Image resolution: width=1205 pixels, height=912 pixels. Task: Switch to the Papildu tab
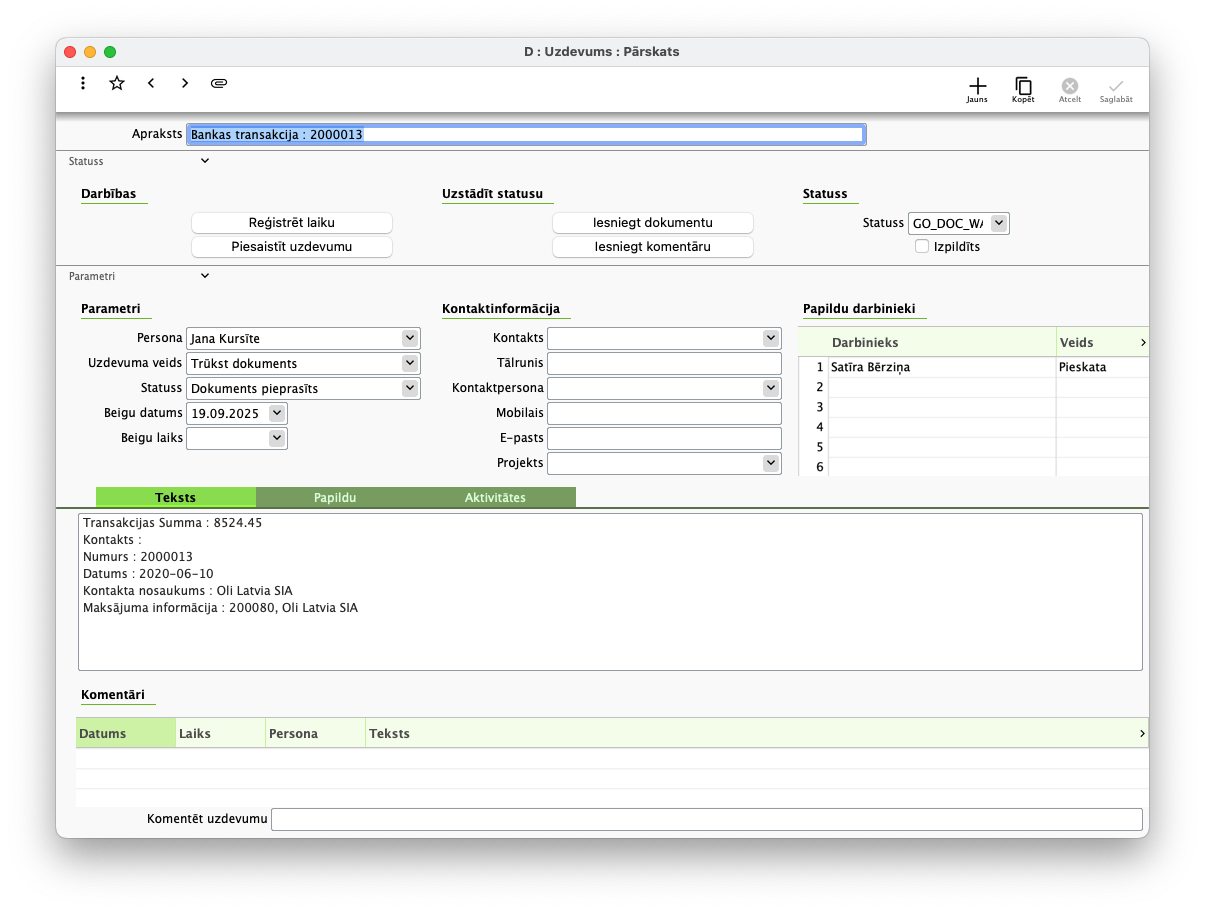pos(335,497)
